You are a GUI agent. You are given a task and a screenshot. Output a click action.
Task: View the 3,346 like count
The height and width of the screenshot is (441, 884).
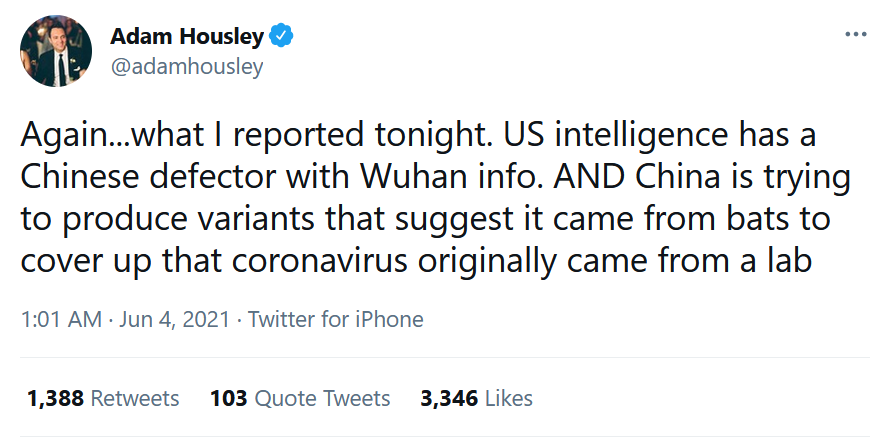click(x=449, y=398)
